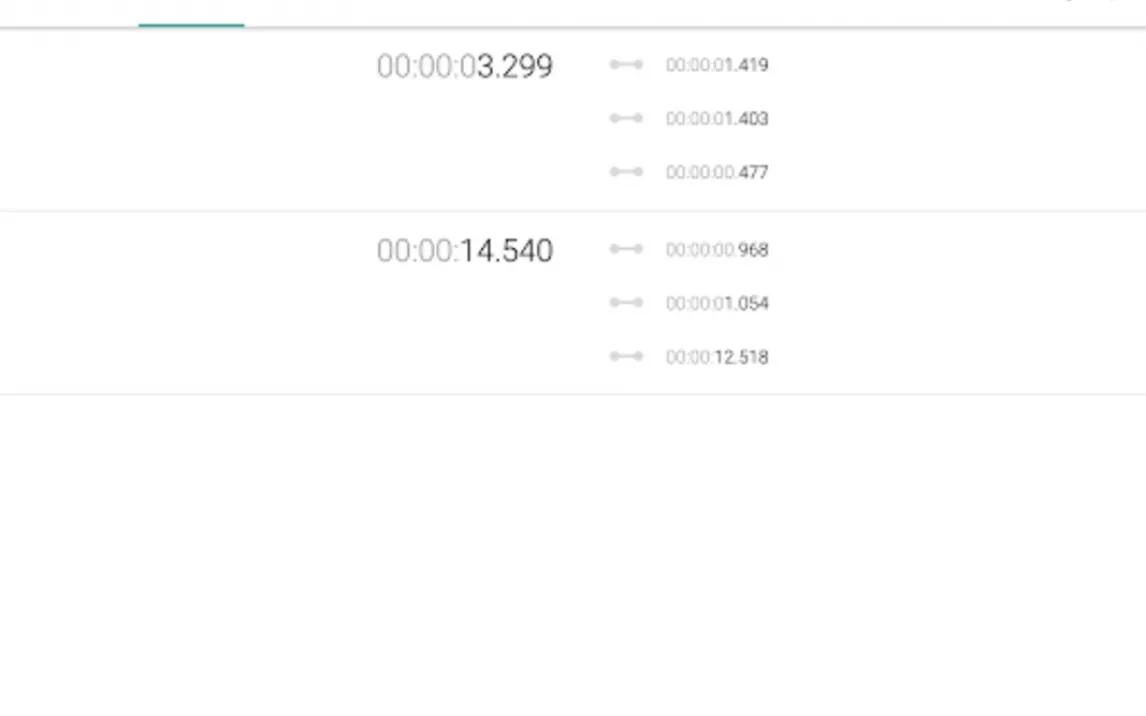The image size is (1146, 716).
Task: Click the teal-underlined active tab
Action: click(x=191, y=14)
